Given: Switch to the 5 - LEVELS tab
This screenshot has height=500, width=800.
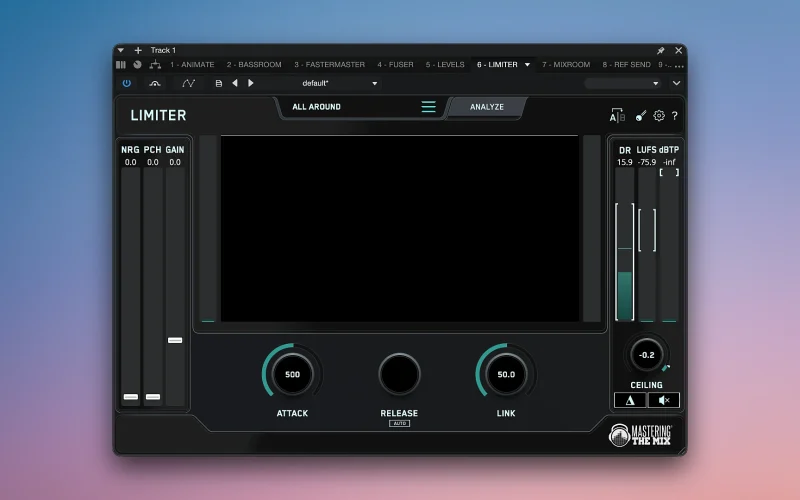Looking at the screenshot, I should 445,65.
